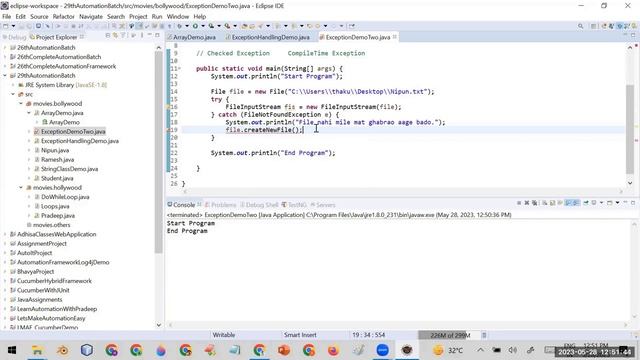The image size is (640, 360).
Task: Select Pradeep.java in the tree
Action: point(54,216)
